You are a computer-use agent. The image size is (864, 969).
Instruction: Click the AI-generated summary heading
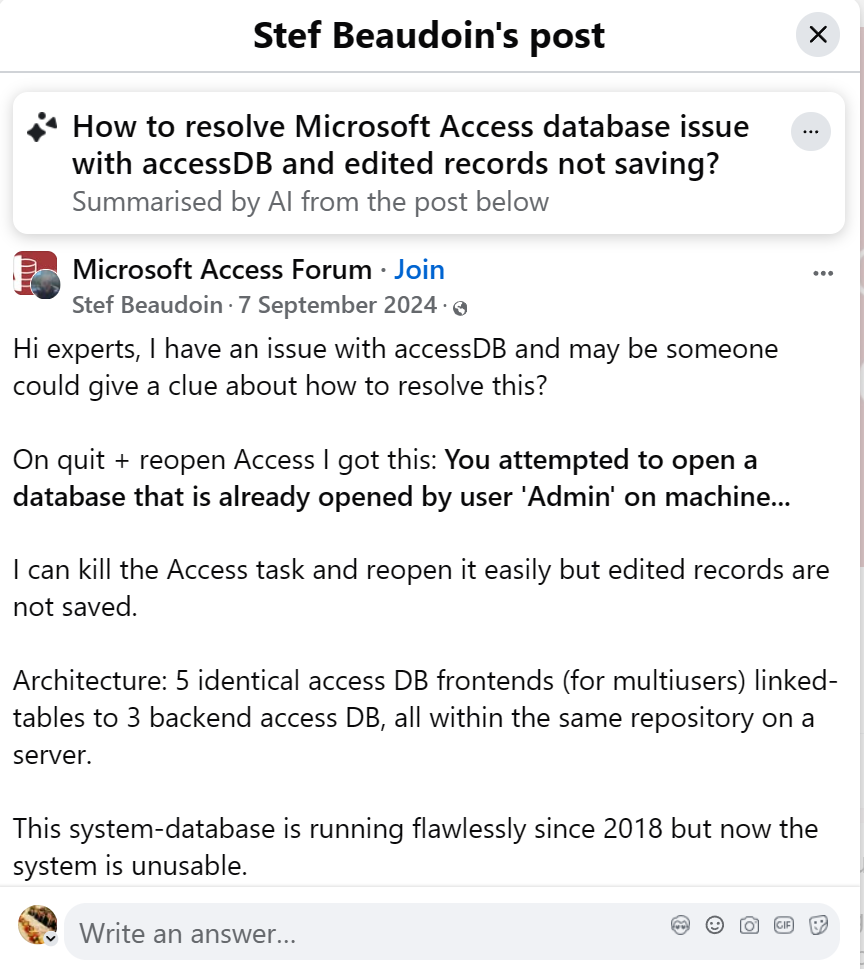(x=410, y=145)
